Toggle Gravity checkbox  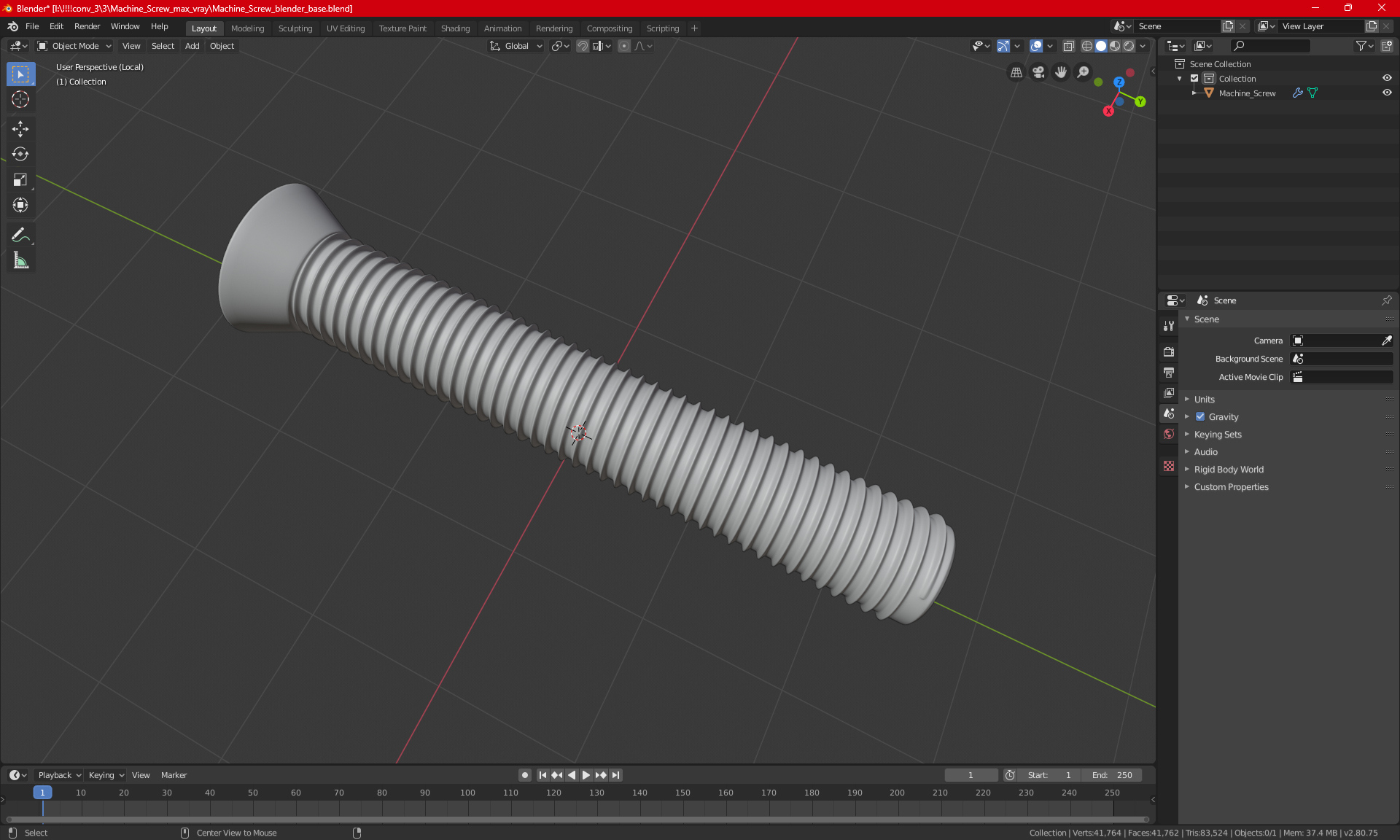click(1200, 417)
